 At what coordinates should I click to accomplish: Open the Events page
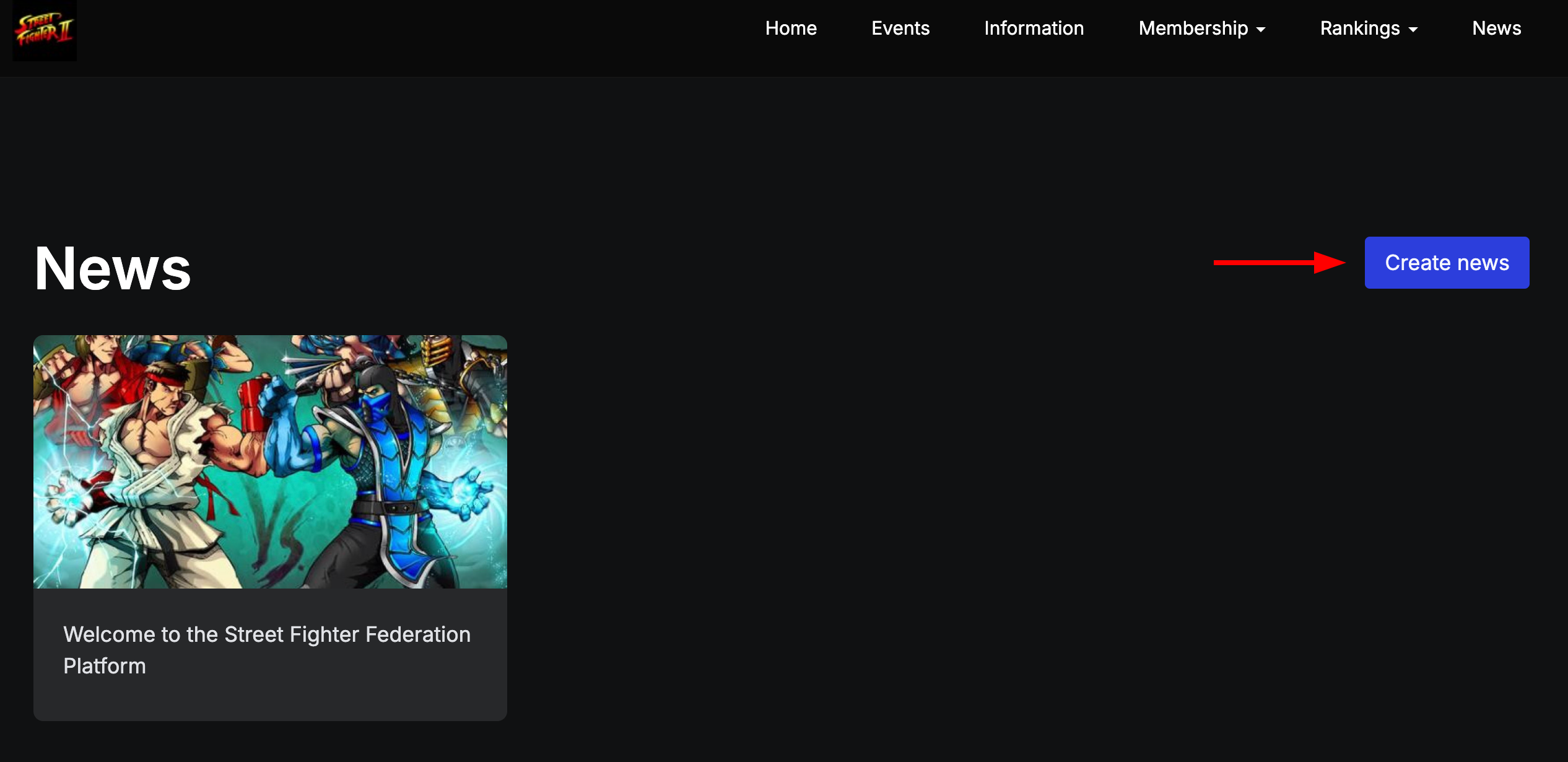(900, 28)
